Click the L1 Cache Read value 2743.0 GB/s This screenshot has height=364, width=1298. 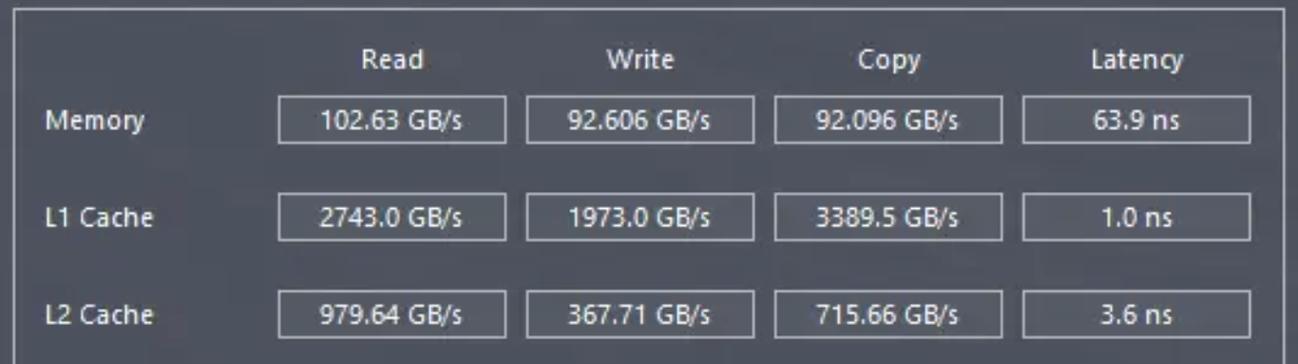tap(392, 217)
